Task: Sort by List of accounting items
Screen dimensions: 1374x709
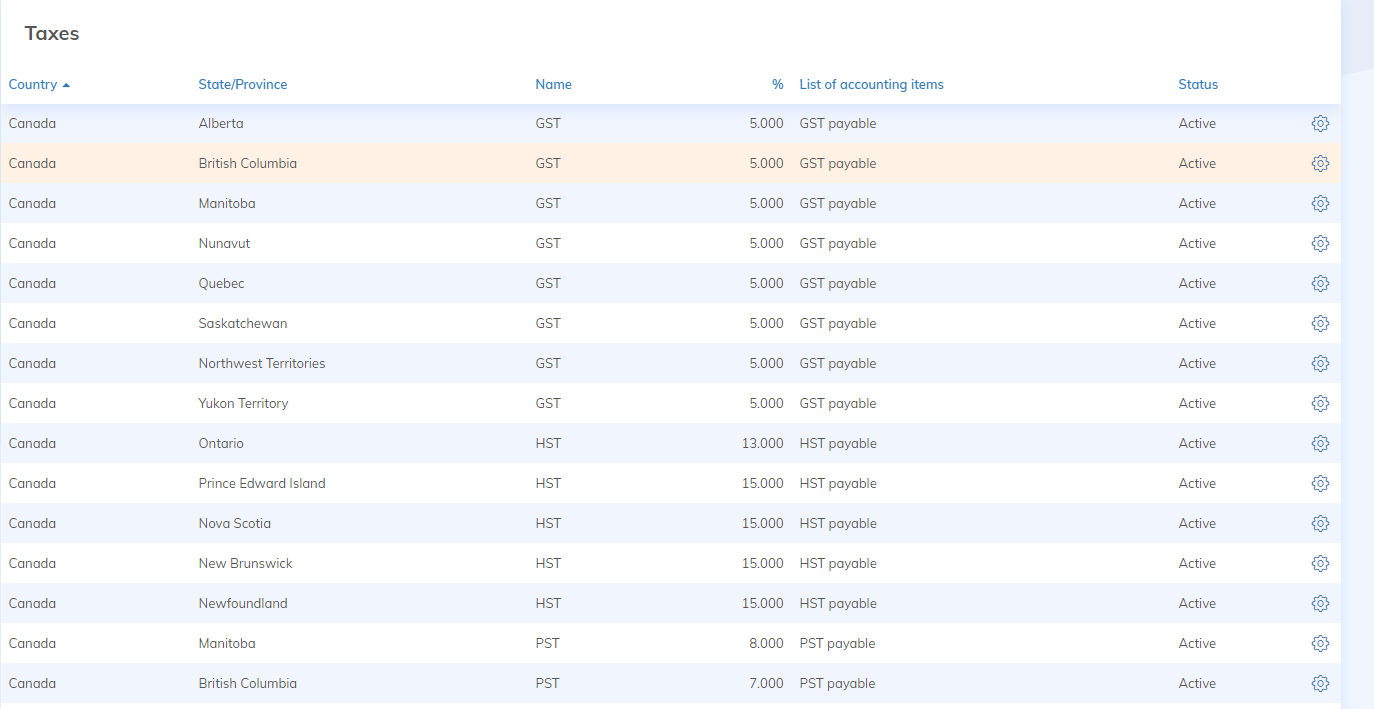Action: [x=871, y=85]
